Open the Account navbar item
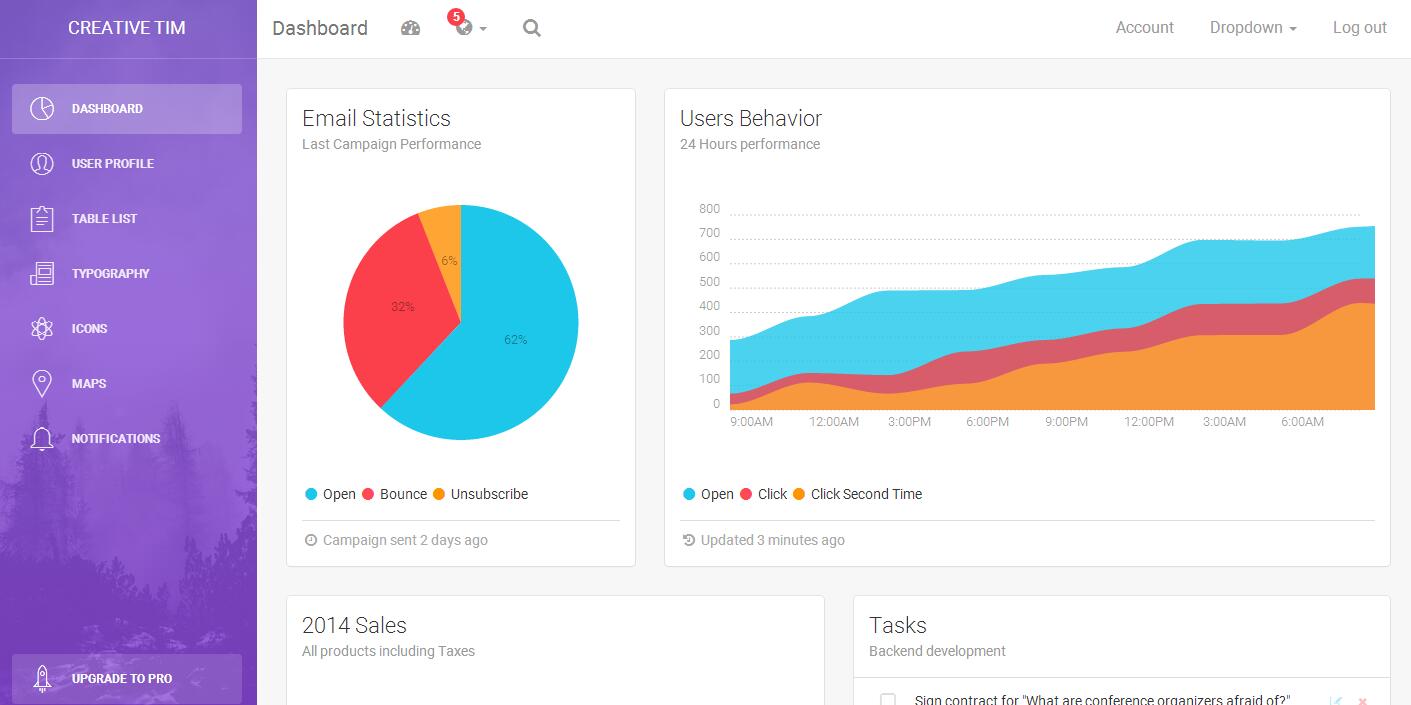 (1144, 28)
